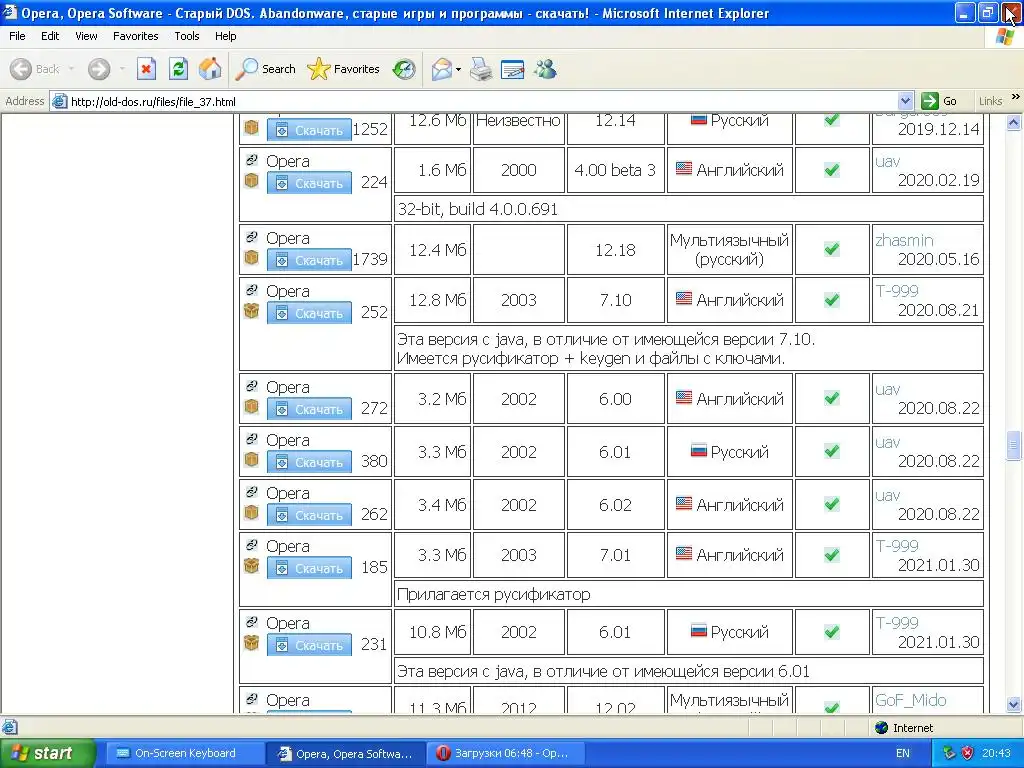Screen dimensions: 1024x768
Task: Click green checkmark in the 4.00 beta 3 row
Action: (x=832, y=170)
